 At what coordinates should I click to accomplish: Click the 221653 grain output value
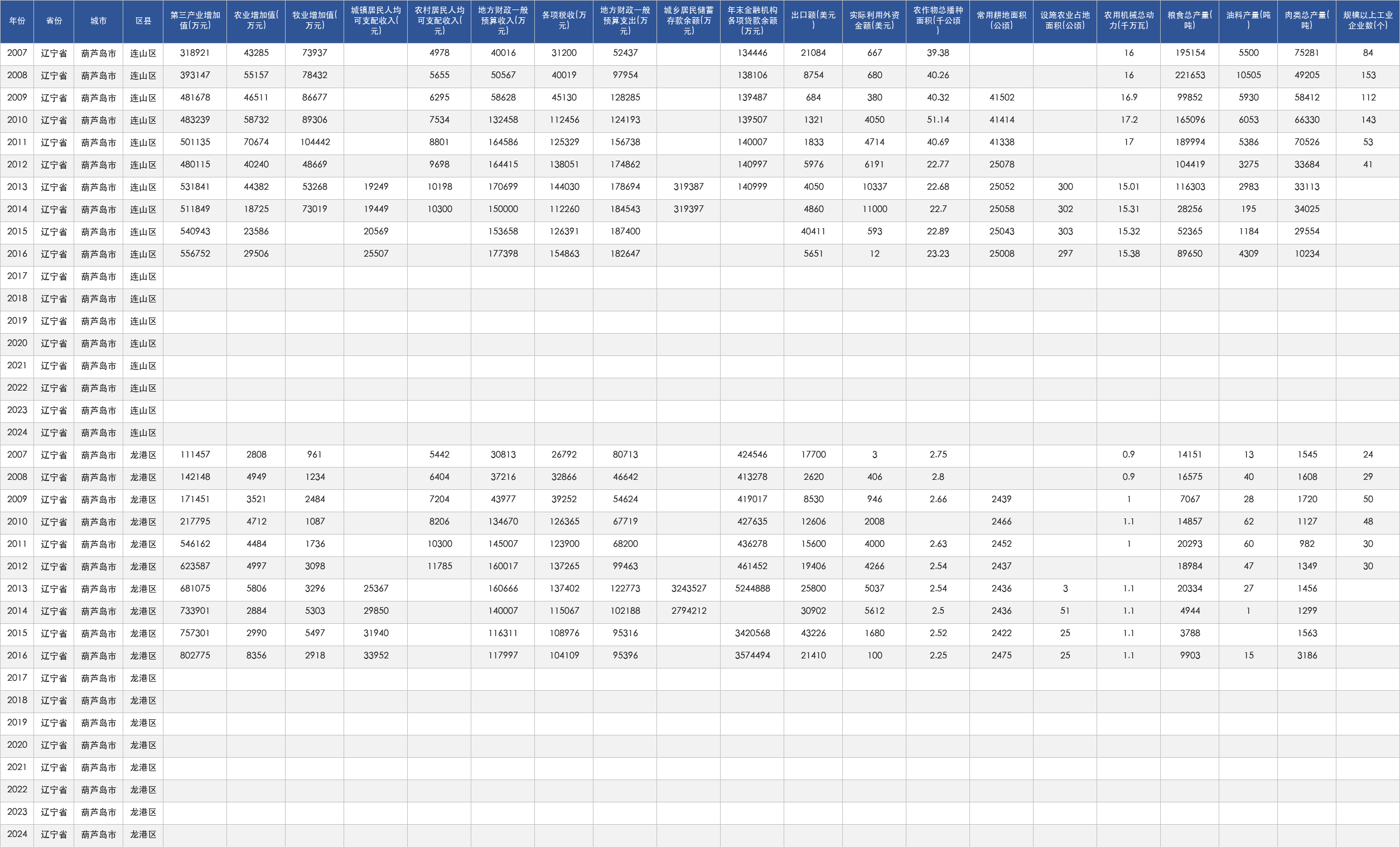tap(1190, 75)
